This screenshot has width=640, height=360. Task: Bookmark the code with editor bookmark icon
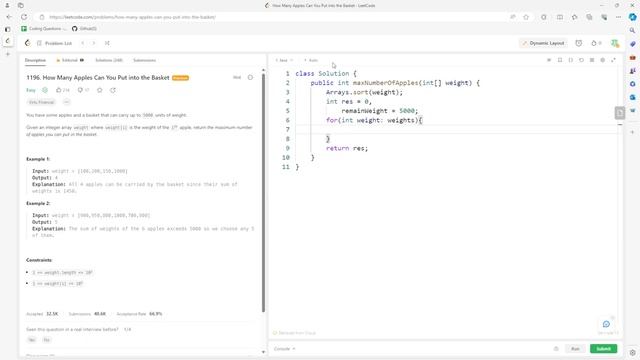point(560,60)
